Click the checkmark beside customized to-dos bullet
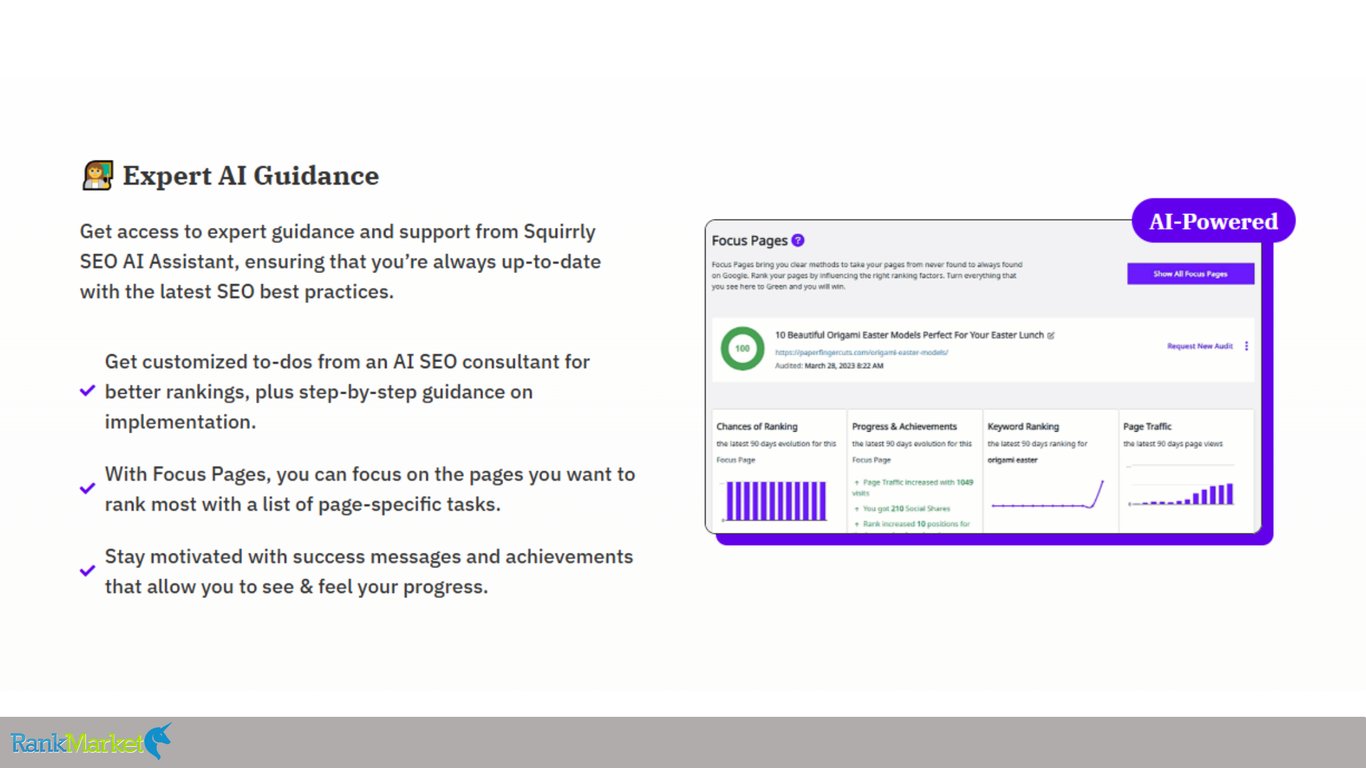The height and width of the screenshot is (768, 1366). click(88, 391)
